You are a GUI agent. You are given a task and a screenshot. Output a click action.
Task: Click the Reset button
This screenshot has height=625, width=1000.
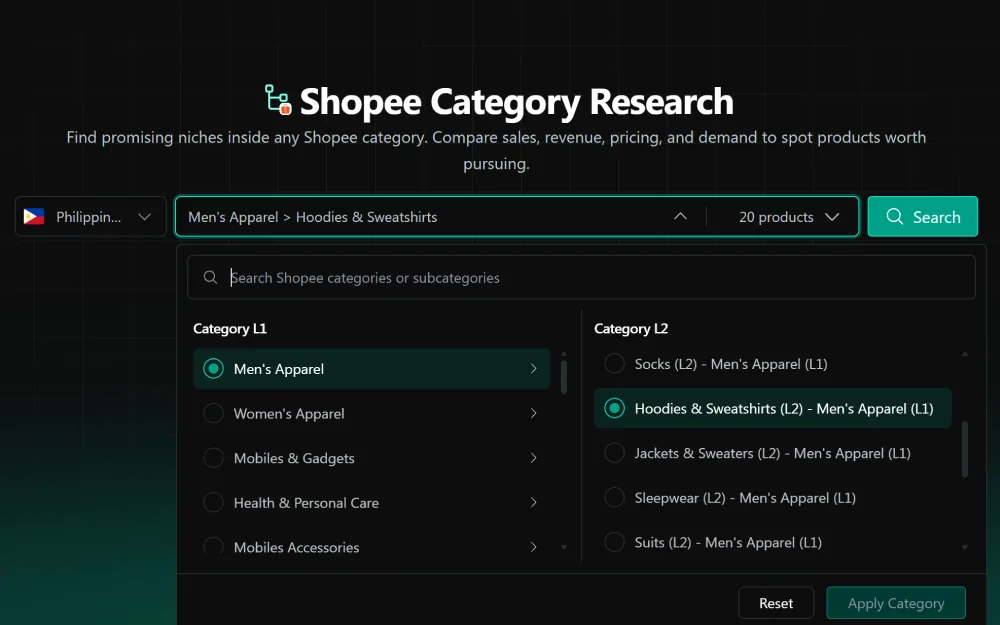click(776, 603)
